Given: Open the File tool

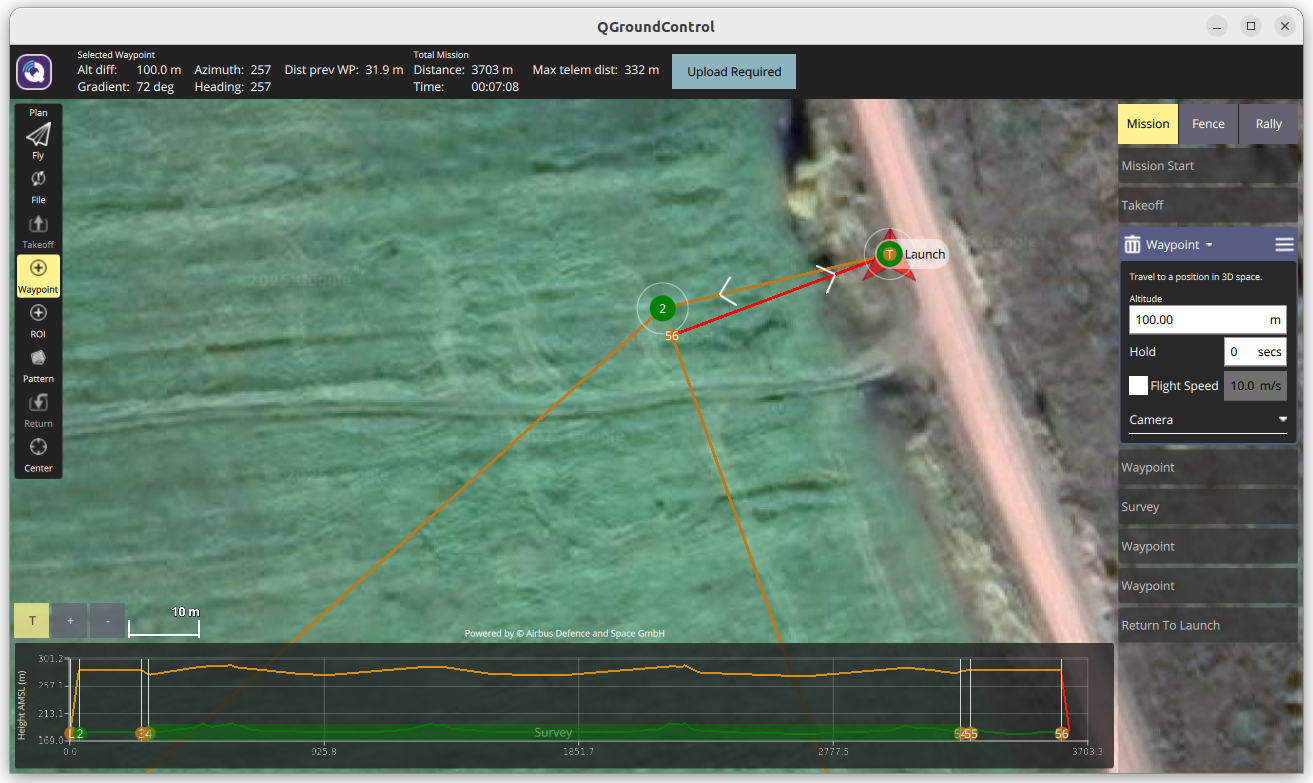Looking at the screenshot, I should [x=38, y=185].
